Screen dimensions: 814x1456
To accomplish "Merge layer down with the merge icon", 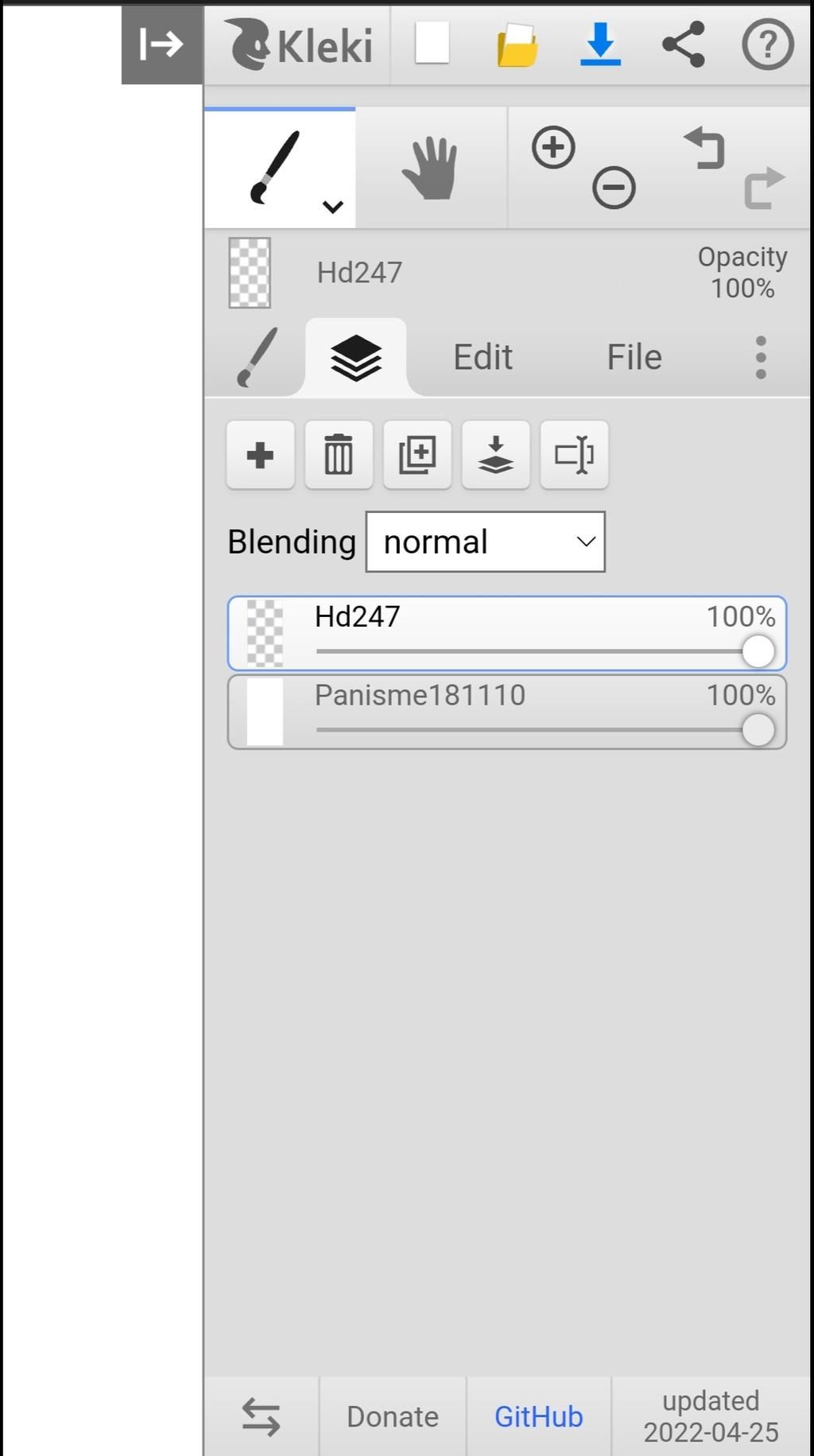I will click(496, 455).
